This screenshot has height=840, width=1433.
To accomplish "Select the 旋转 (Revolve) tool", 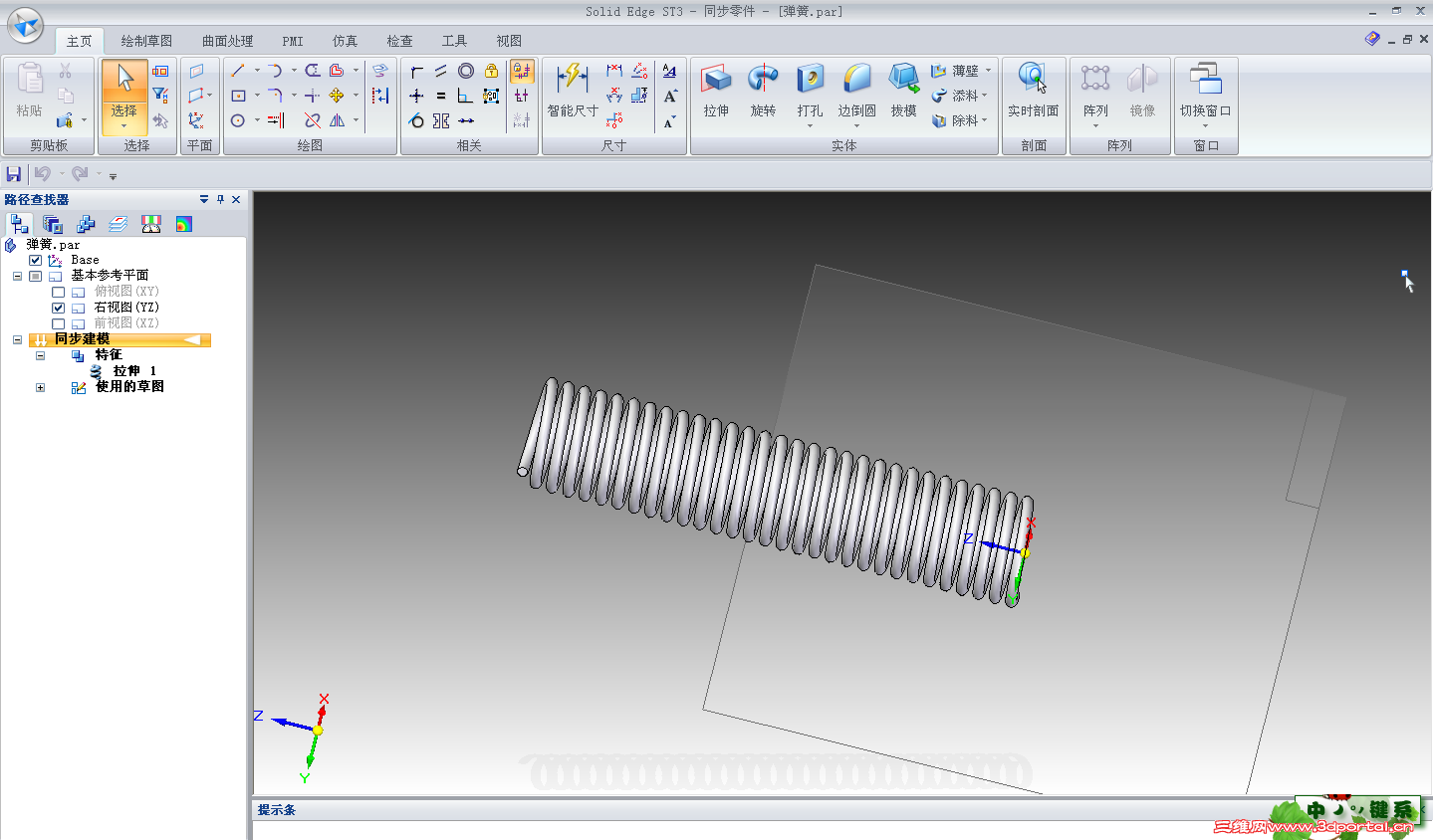I will (763, 92).
